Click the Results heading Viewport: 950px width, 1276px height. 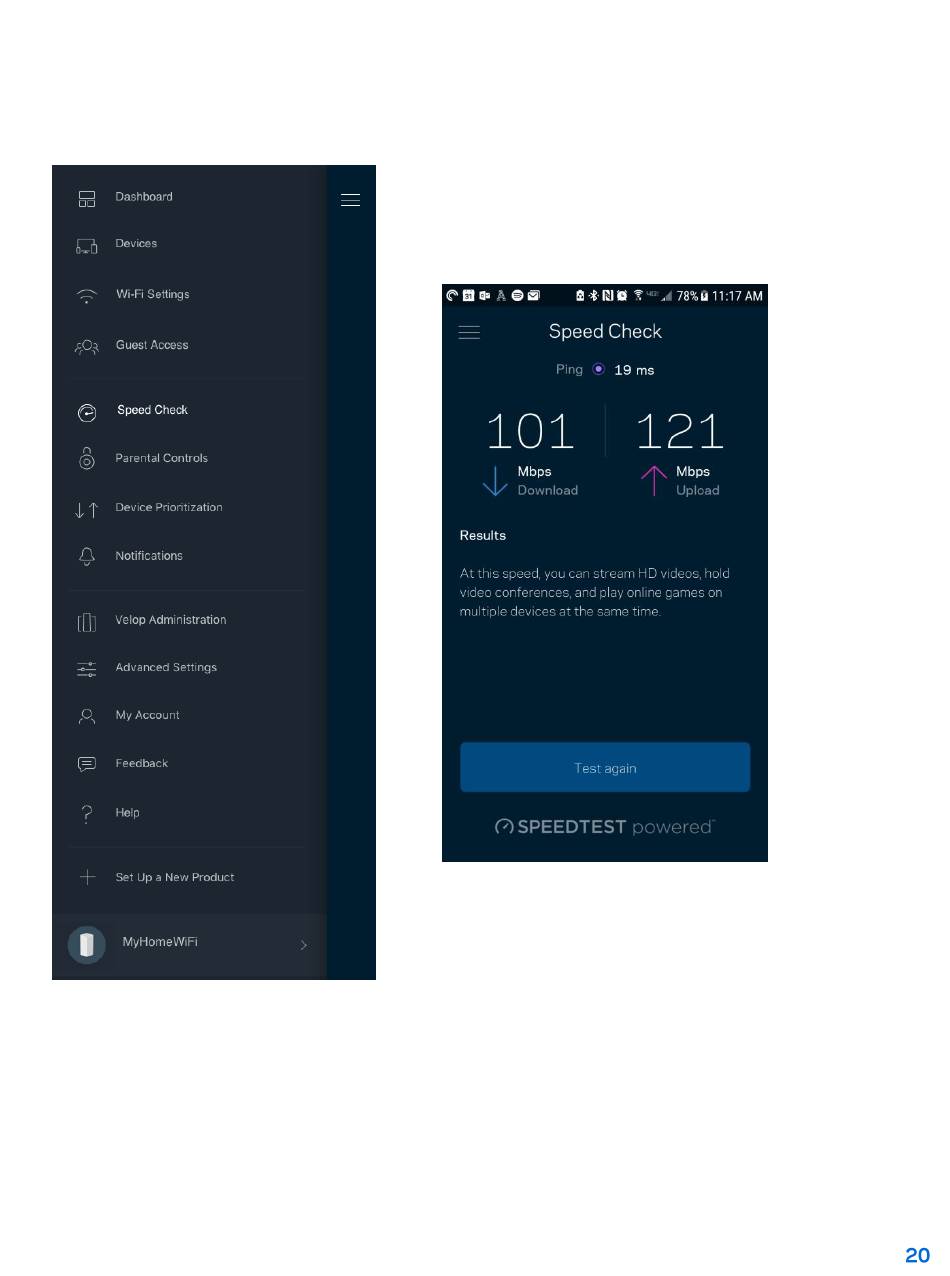pyautogui.click(x=483, y=536)
